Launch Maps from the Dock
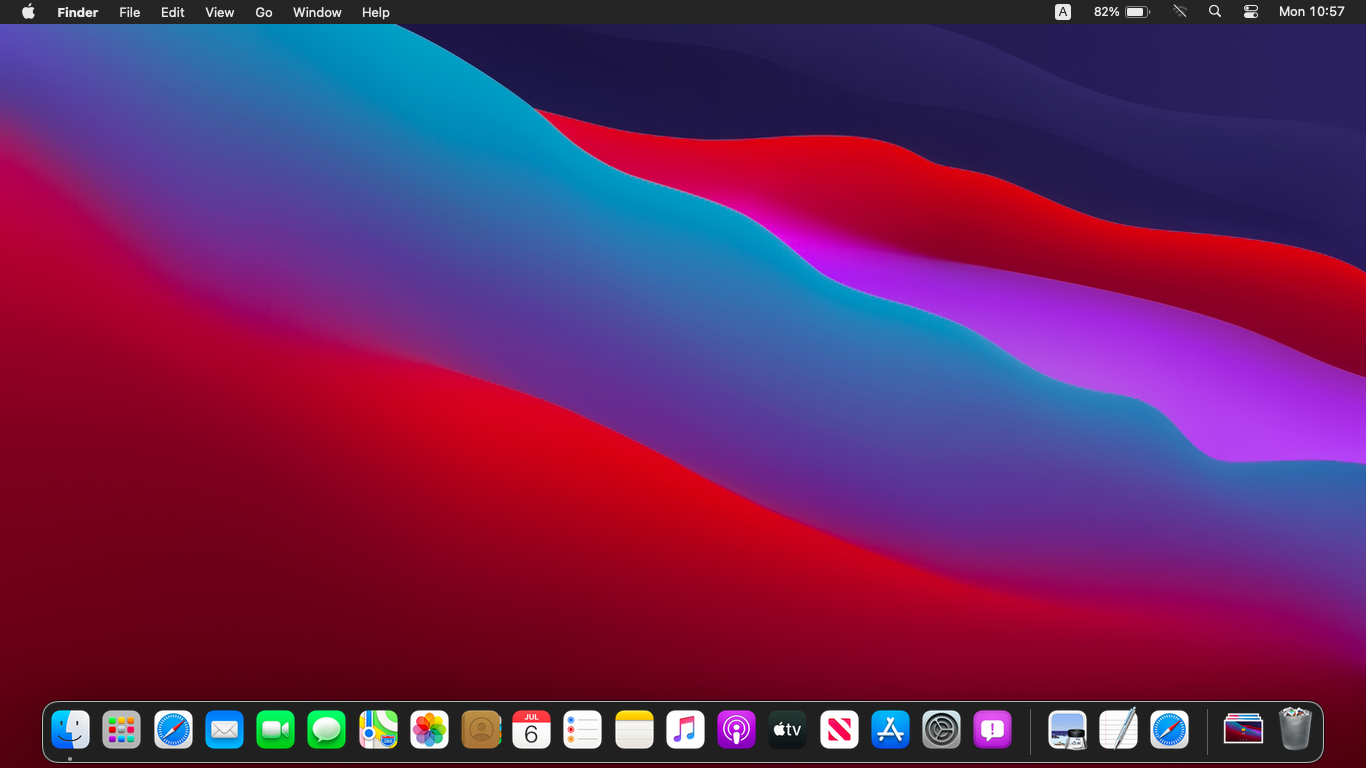 click(378, 730)
